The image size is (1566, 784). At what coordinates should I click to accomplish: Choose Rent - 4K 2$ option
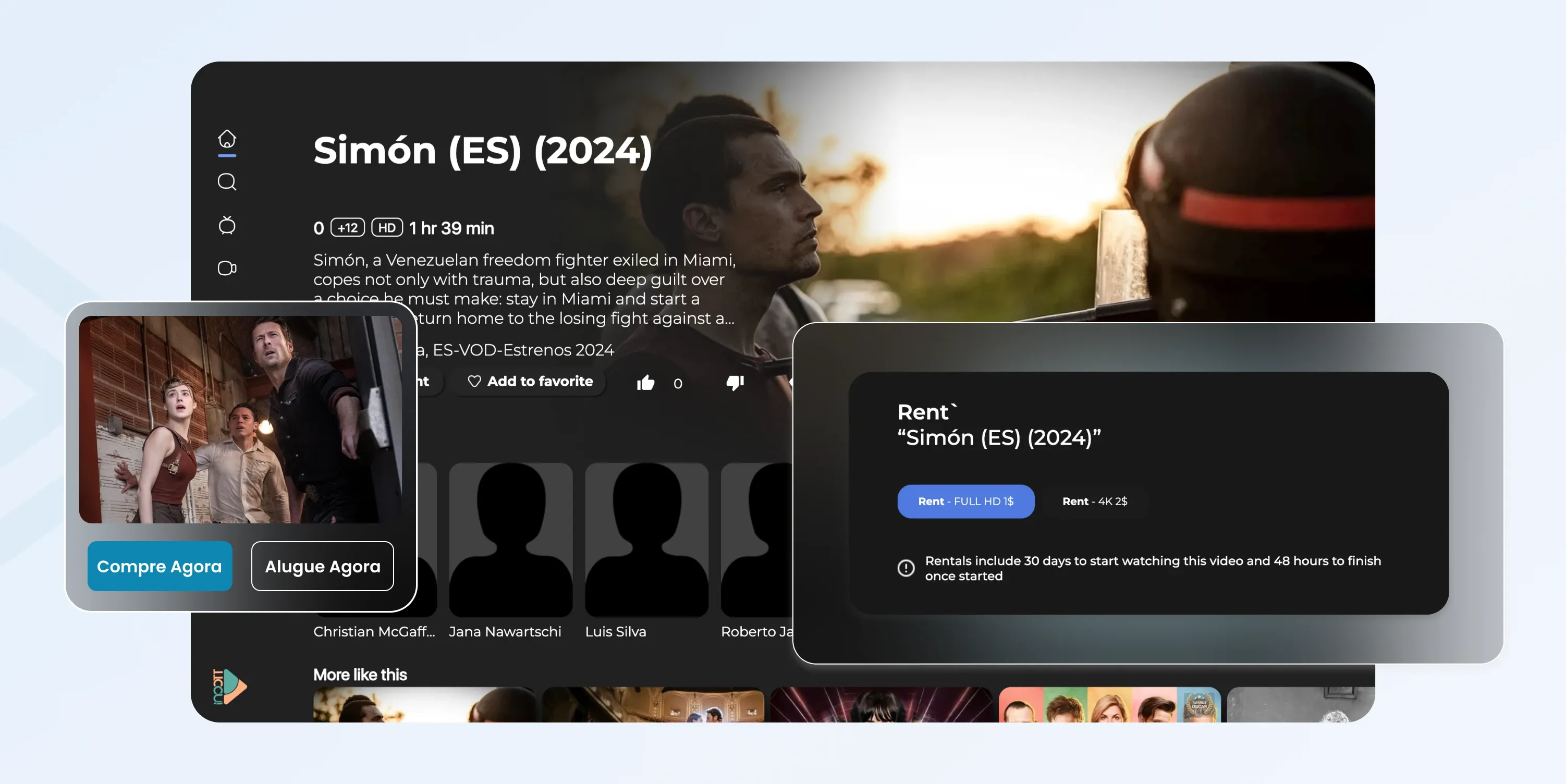pos(1094,501)
